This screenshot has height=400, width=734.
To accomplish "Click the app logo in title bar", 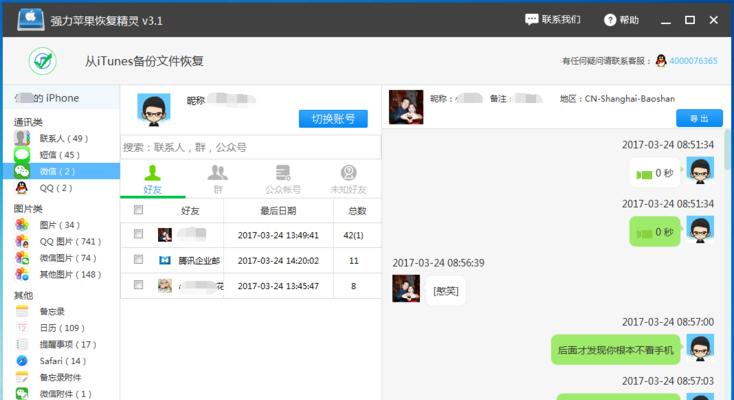I will (x=30, y=19).
